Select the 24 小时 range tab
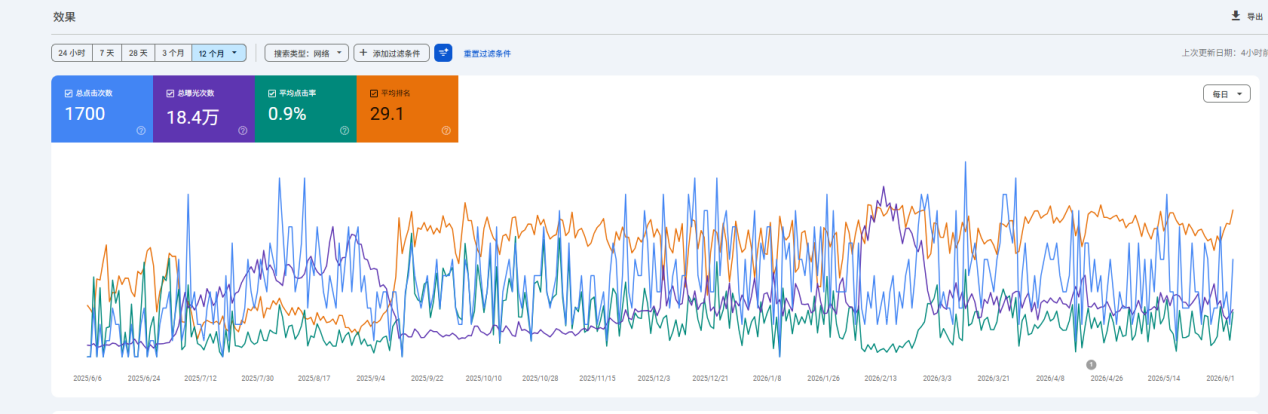The width and height of the screenshot is (1268, 414). coord(71,53)
